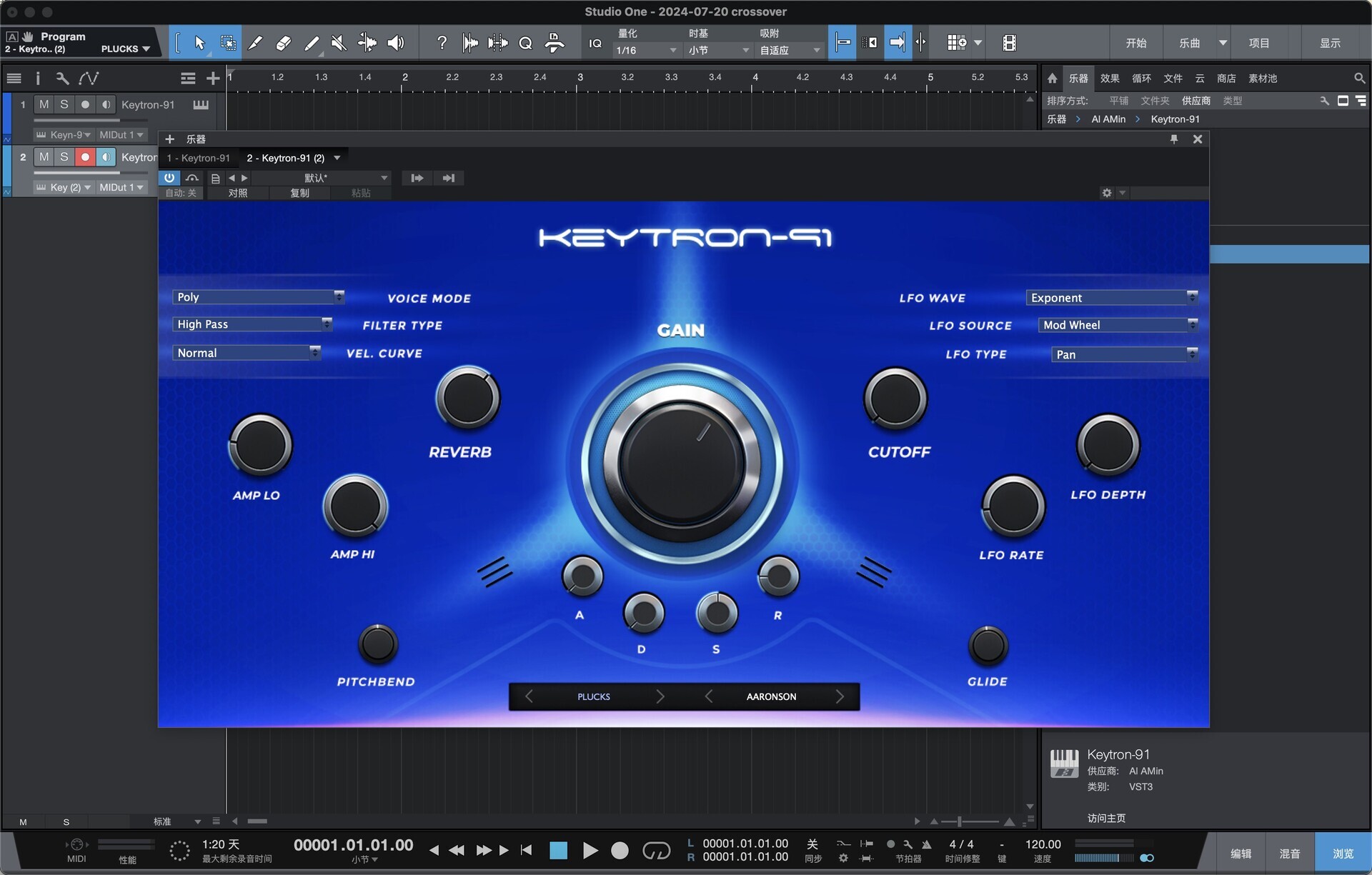The image size is (1372, 875).
Task: Switch to the 效果 browser tab
Action: coord(1109,79)
